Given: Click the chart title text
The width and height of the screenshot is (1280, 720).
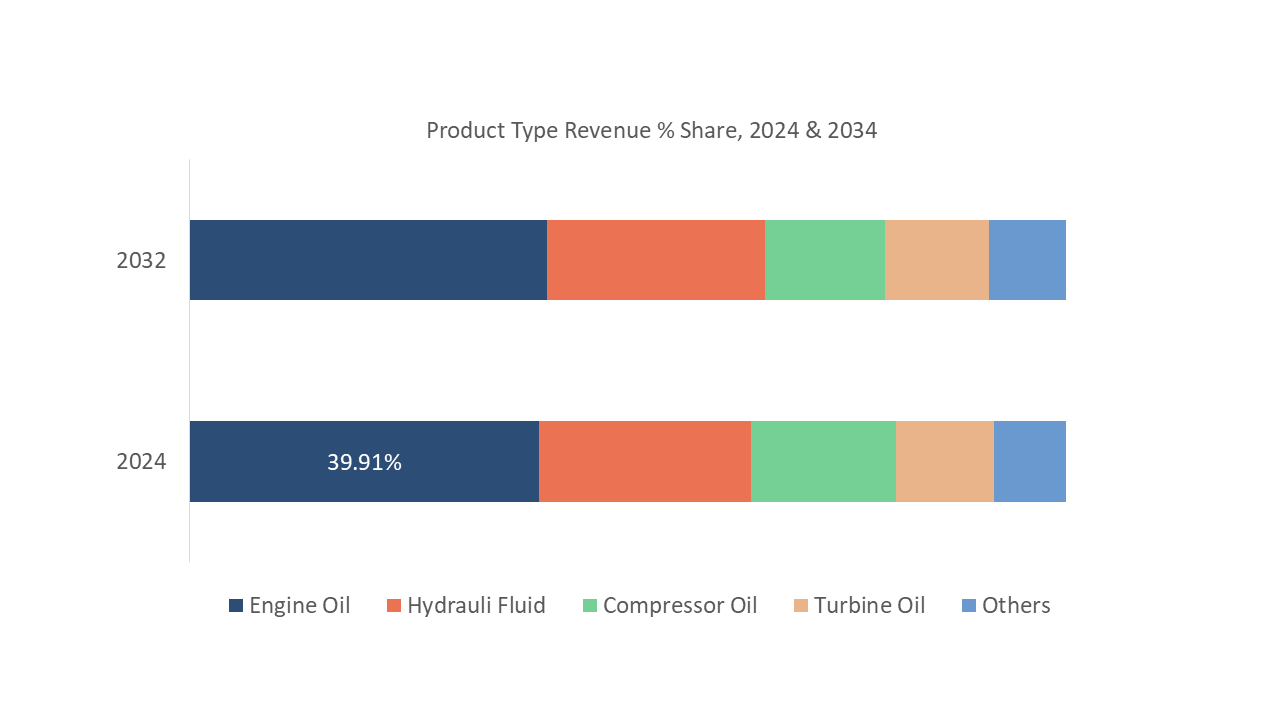Looking at the screenshot, I should click(x=651, y=130).
